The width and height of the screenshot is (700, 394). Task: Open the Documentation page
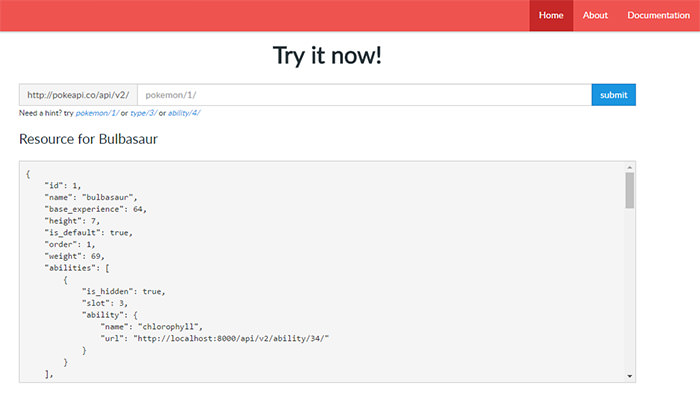tap(658, 16)
